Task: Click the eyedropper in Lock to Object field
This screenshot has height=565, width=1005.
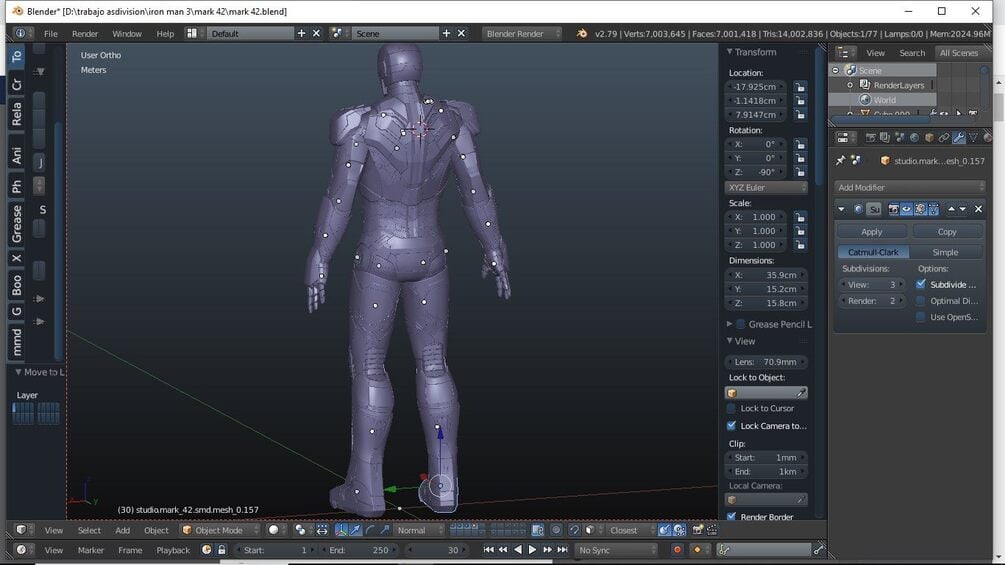Action: [x=801, y=393]
